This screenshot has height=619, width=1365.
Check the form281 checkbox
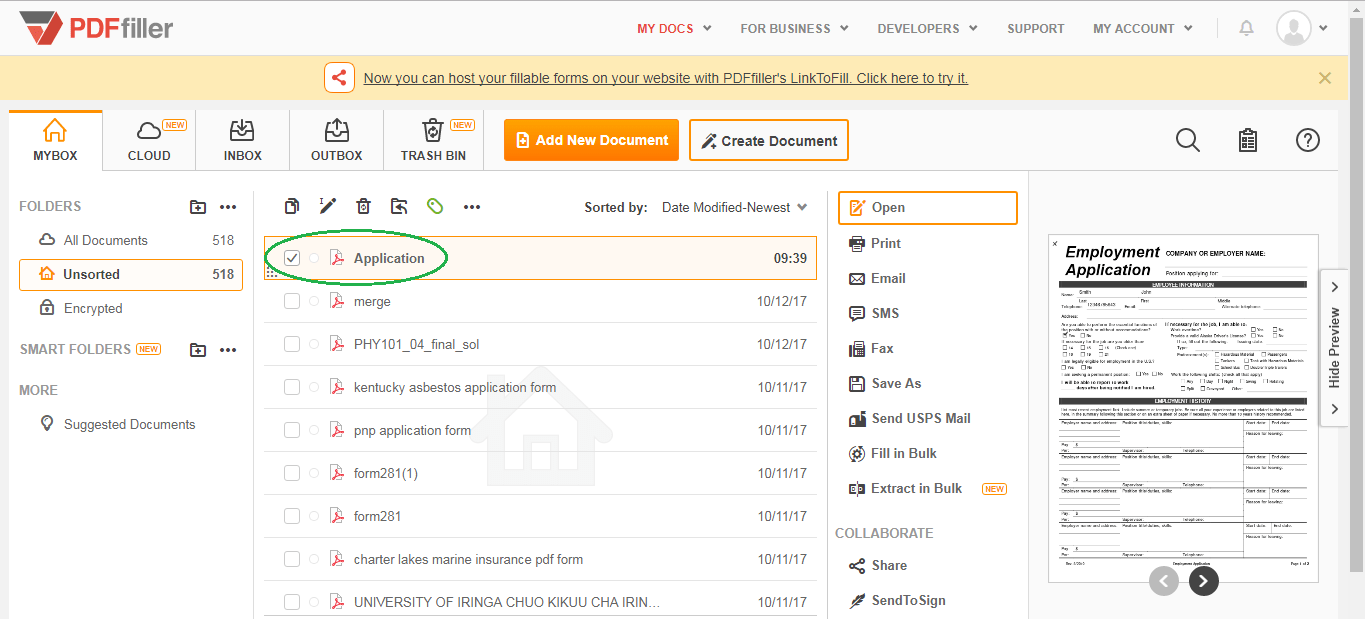click(x=292, y=516)
